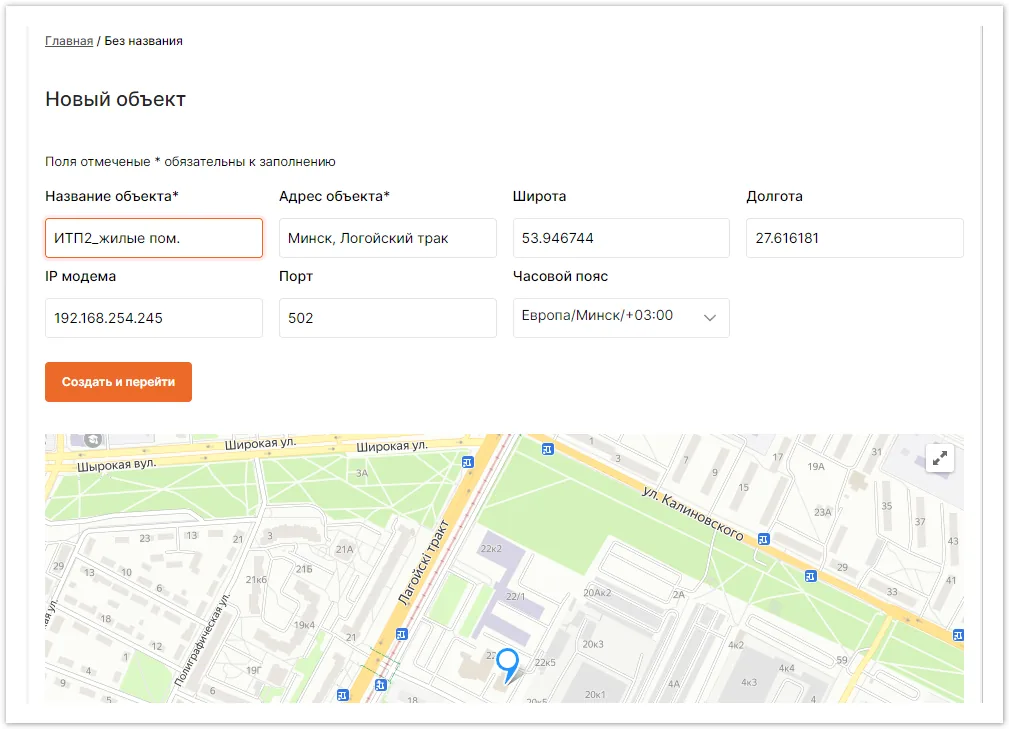Viewport: 1009px width, 729px height.
Task: Click building 20к3 on the map
Action: 593,644
